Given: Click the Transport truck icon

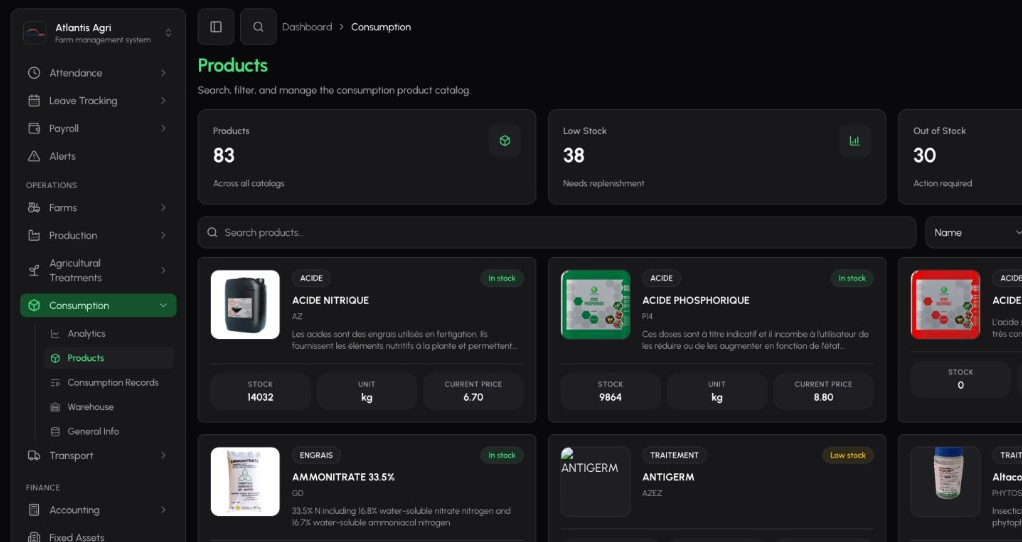Looking at the screenshot, I should [34, 455].
